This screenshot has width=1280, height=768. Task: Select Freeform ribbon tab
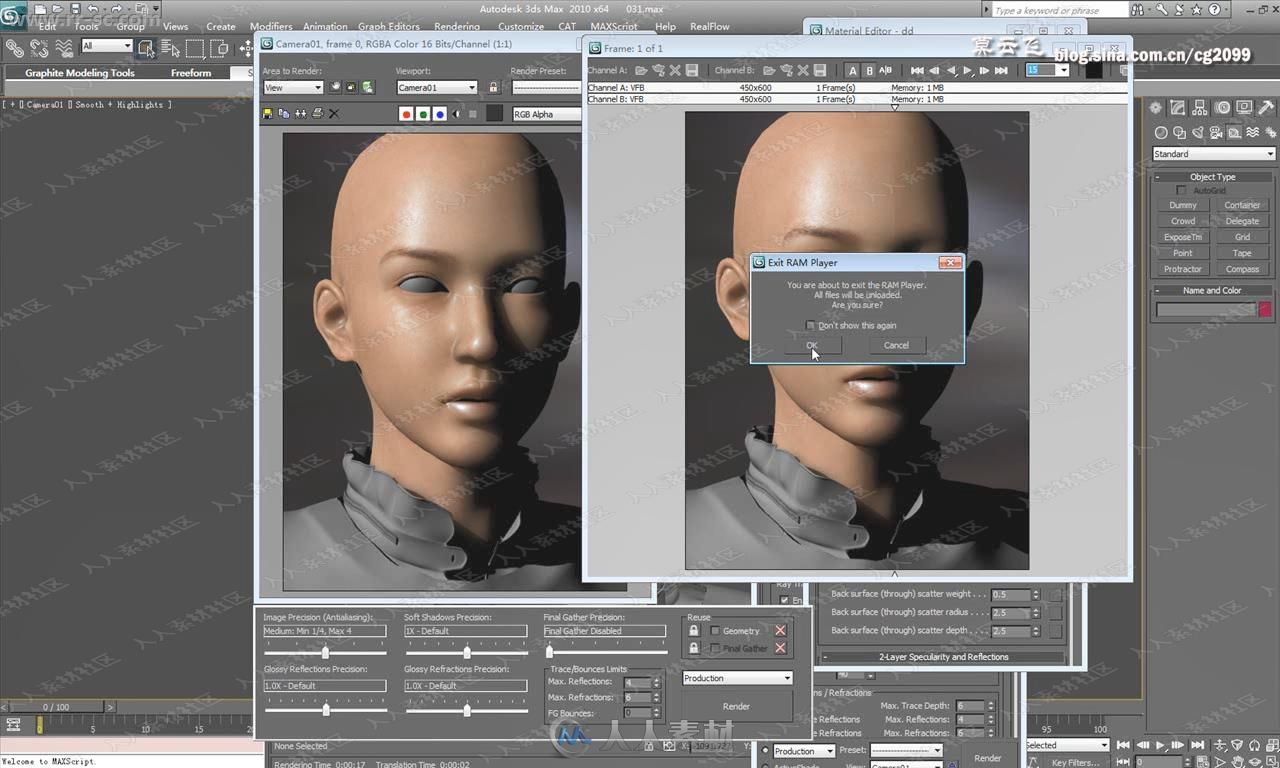pos(191,73)
